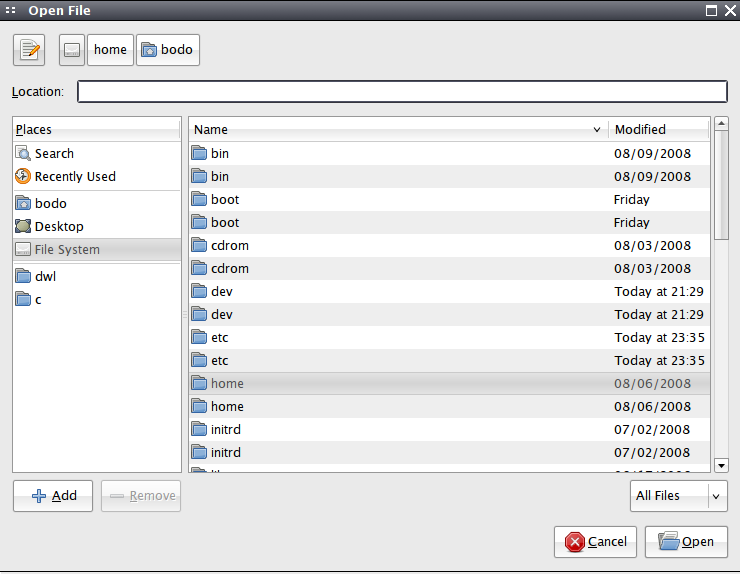
Task: Open Search in the Places panel
Action: [x=54, y=154]
